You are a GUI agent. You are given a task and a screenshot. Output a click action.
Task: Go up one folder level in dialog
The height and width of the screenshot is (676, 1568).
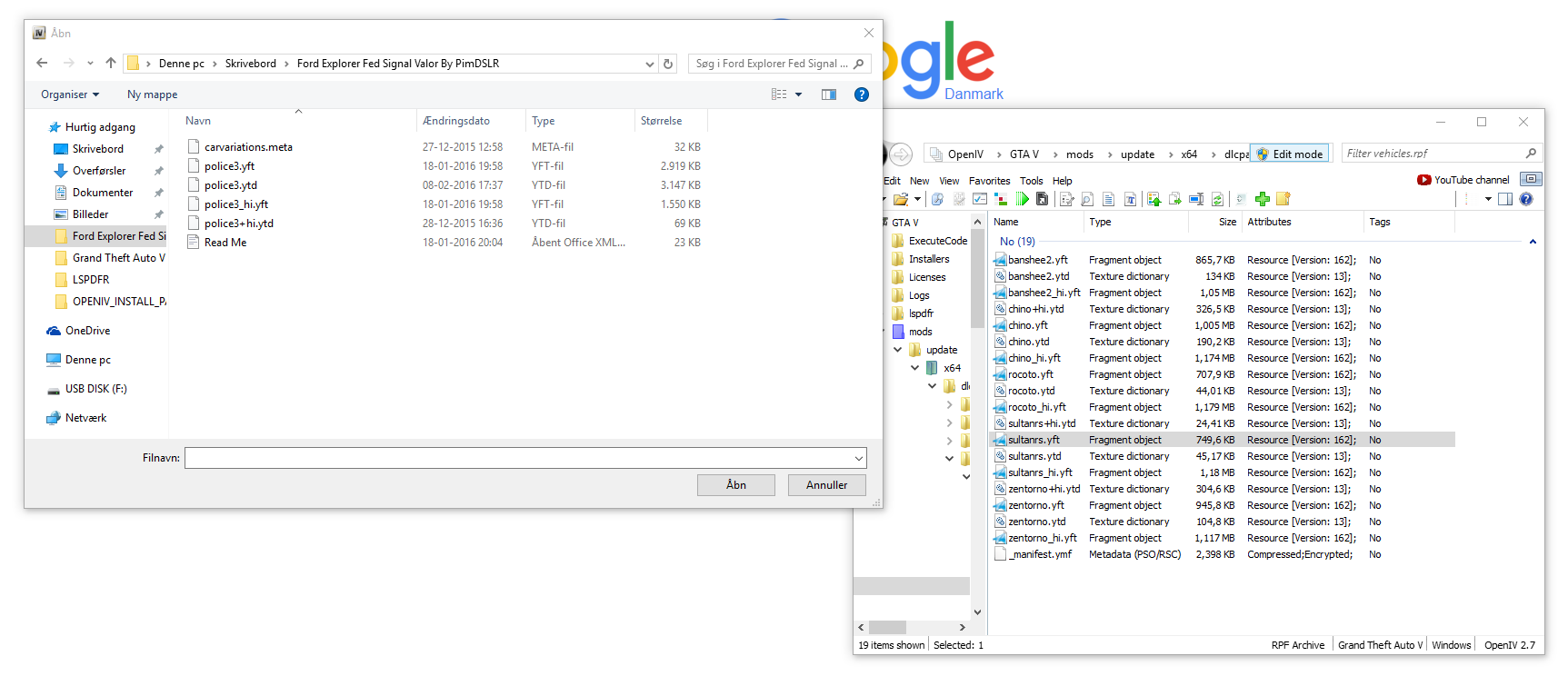111,63
